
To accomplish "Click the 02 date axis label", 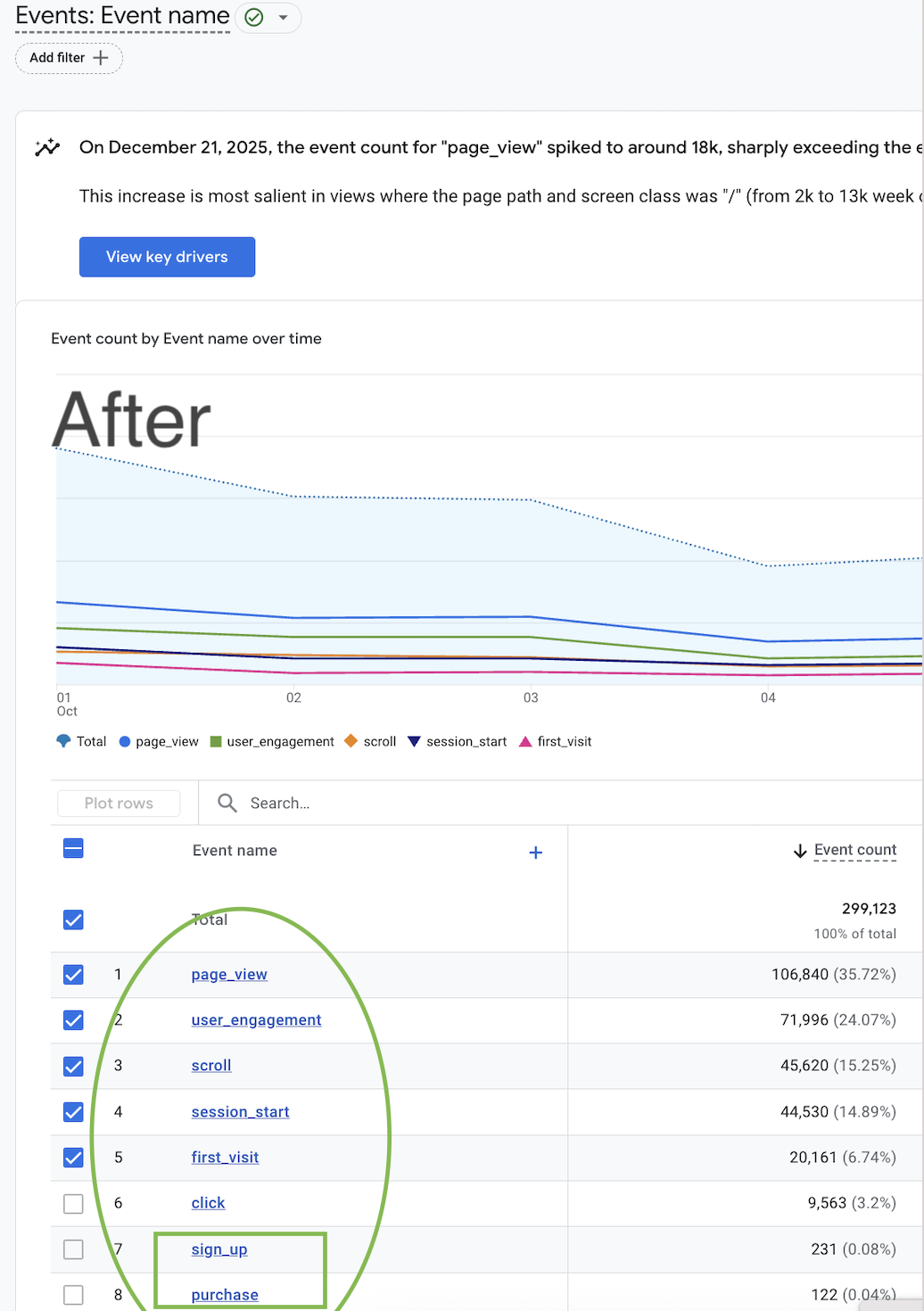I will click(x=293, y=697).
